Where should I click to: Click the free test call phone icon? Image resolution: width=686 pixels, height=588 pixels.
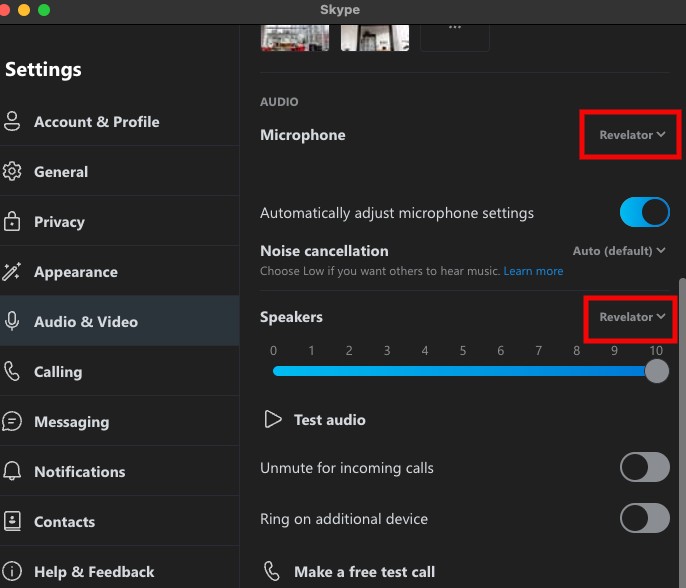[x=272, y=571]
